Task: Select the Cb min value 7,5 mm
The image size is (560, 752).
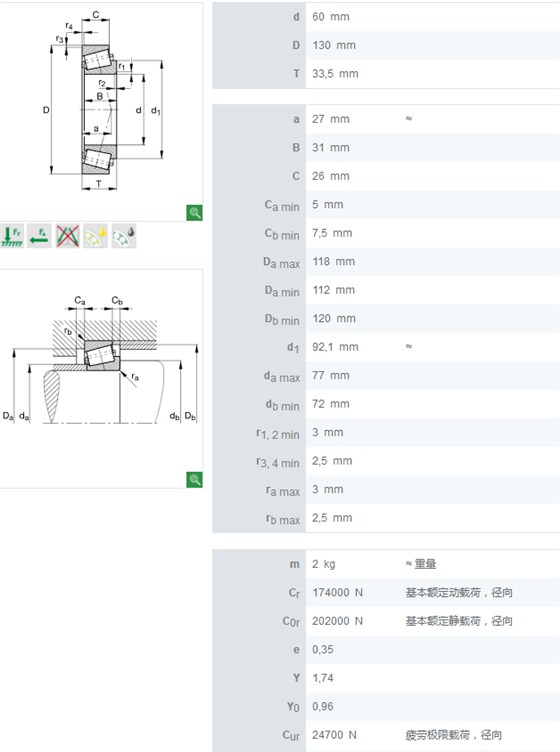Action: click(332, 233)
